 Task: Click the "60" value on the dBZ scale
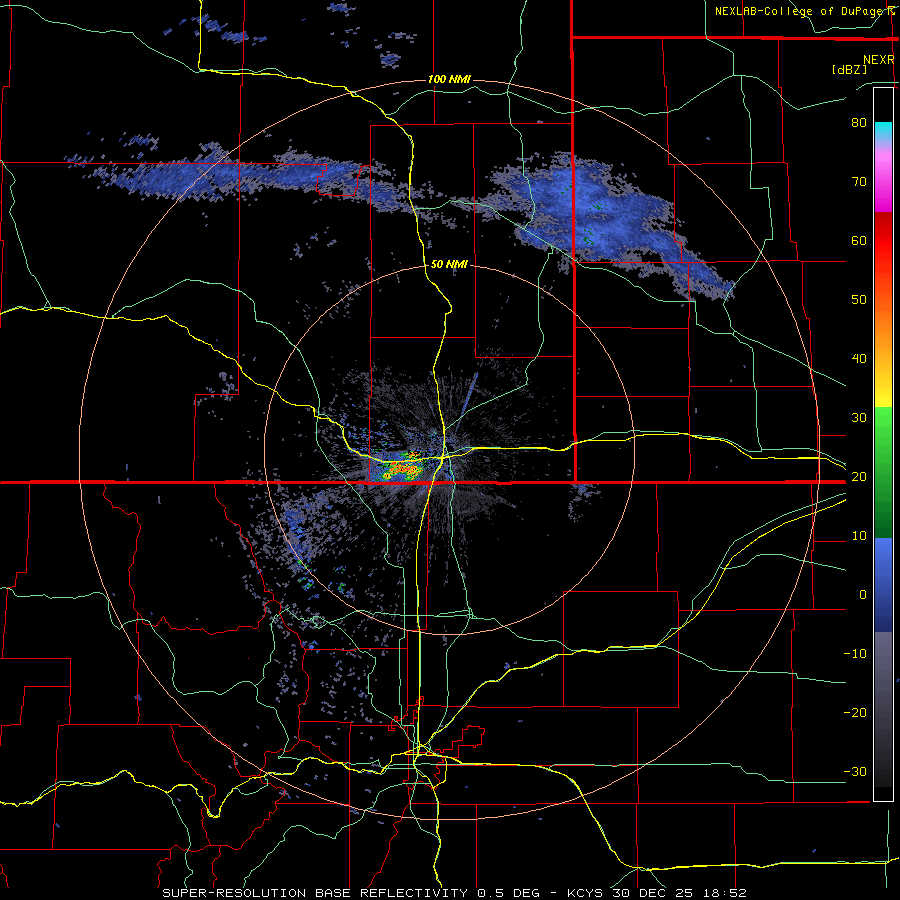pyautogui.click(x=859, y=240)
